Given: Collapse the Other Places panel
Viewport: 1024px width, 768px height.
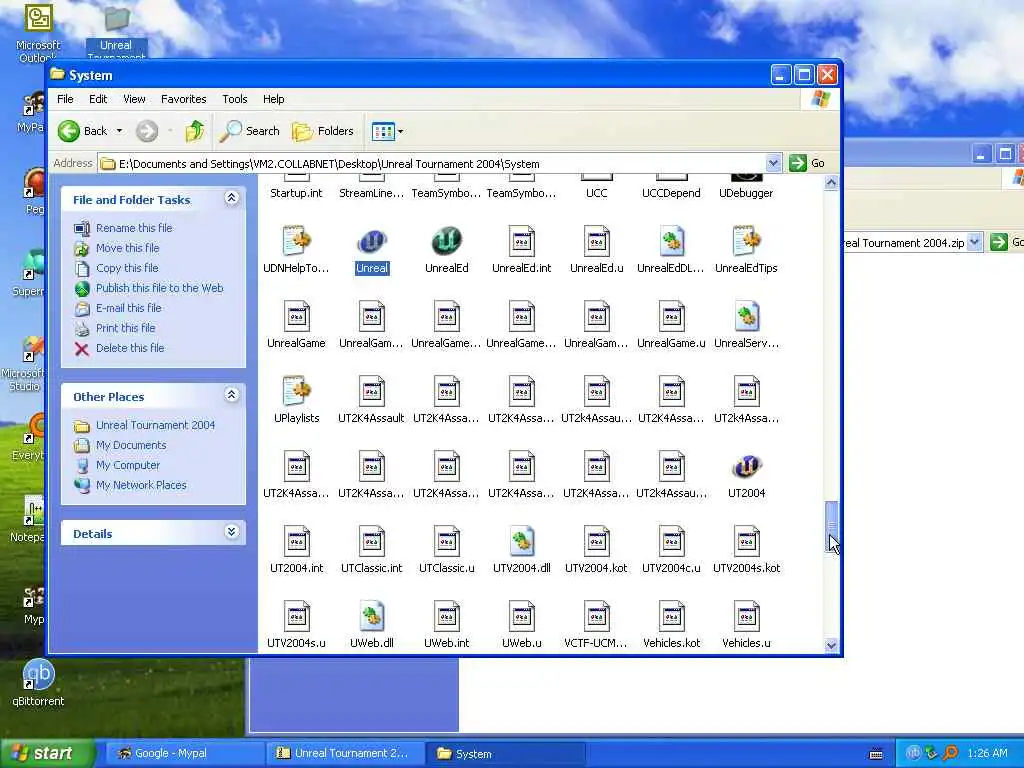Looking at the screenshot, I should 231,394.
